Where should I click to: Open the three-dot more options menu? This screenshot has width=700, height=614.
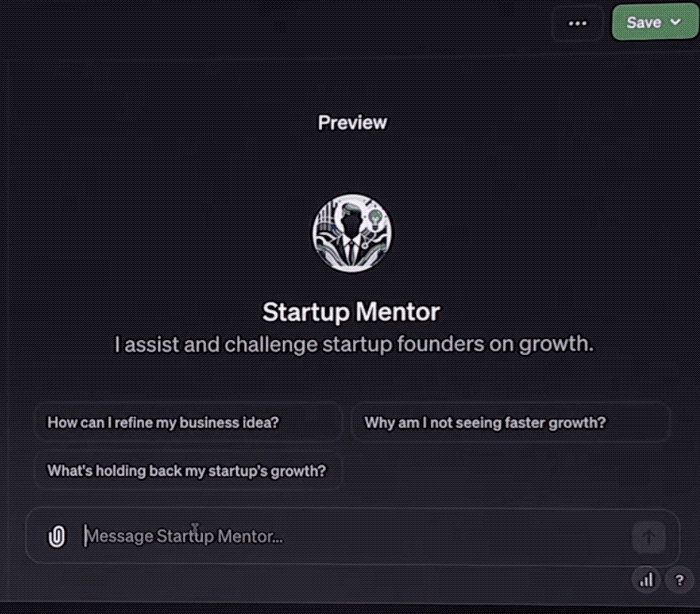click(x=577, y=23)
